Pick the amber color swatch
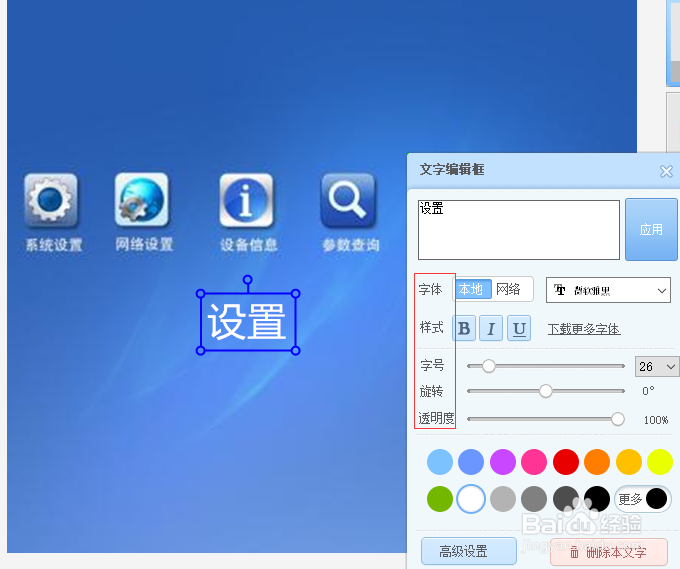The width and height of the screenshot is (680, 569). pyautogui.click(x=629, y=462)
